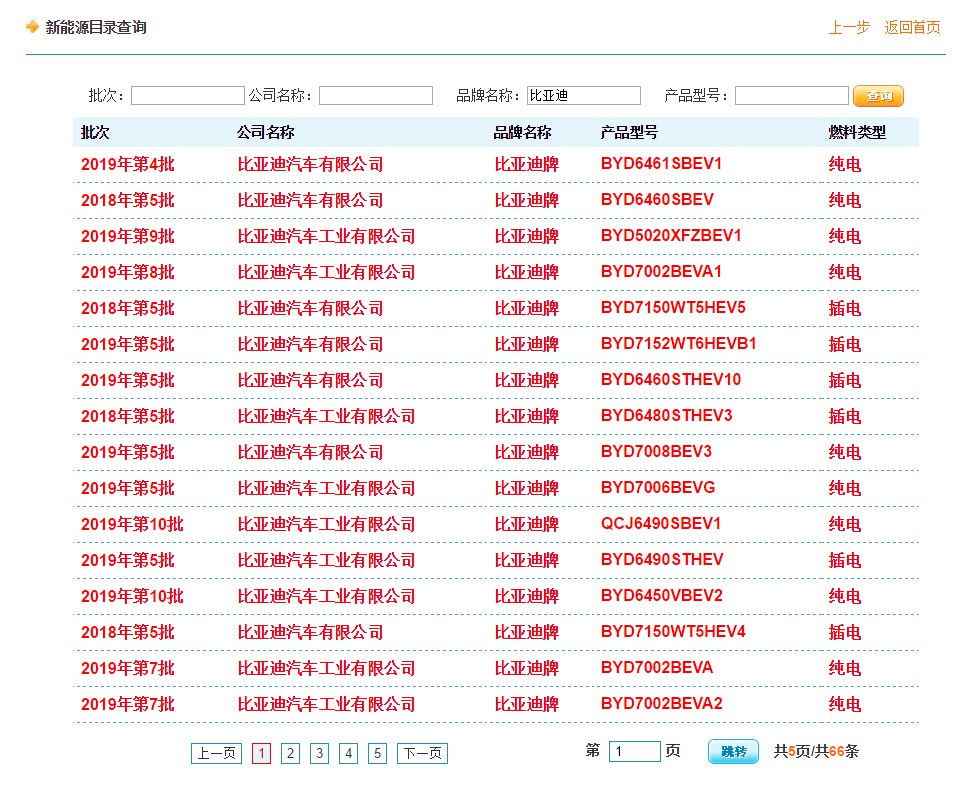Open the 返回首页 link
The image size is (975, 788).
point(912,28)
